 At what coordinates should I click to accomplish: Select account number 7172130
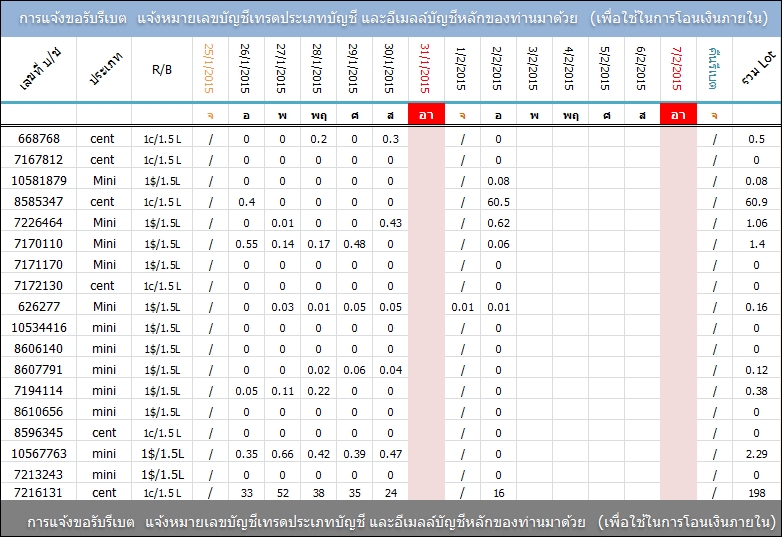[x=39, y=286]
